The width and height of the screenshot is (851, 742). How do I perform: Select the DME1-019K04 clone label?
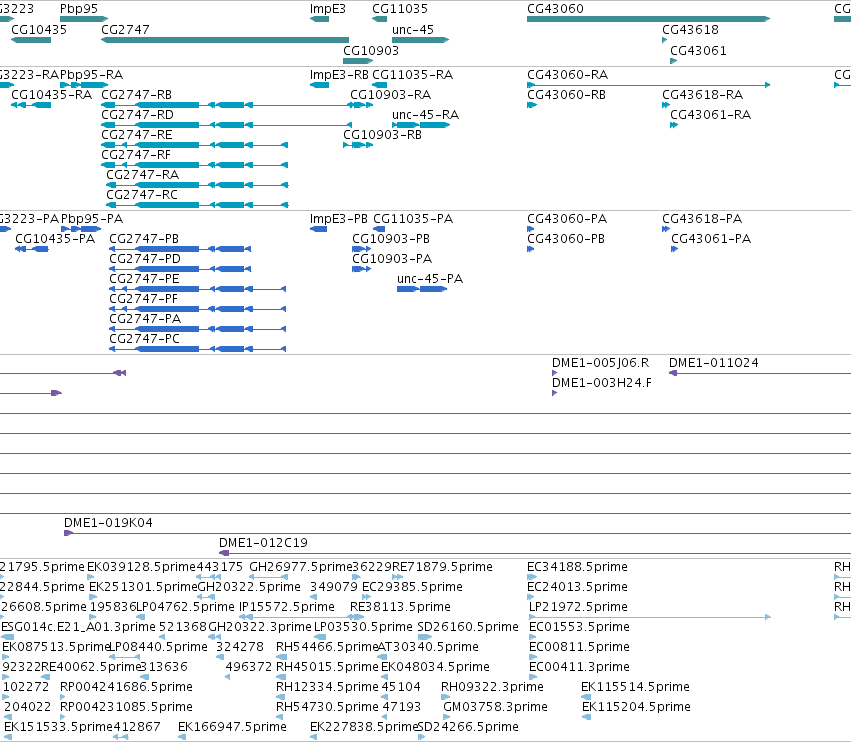click(109, 523)
